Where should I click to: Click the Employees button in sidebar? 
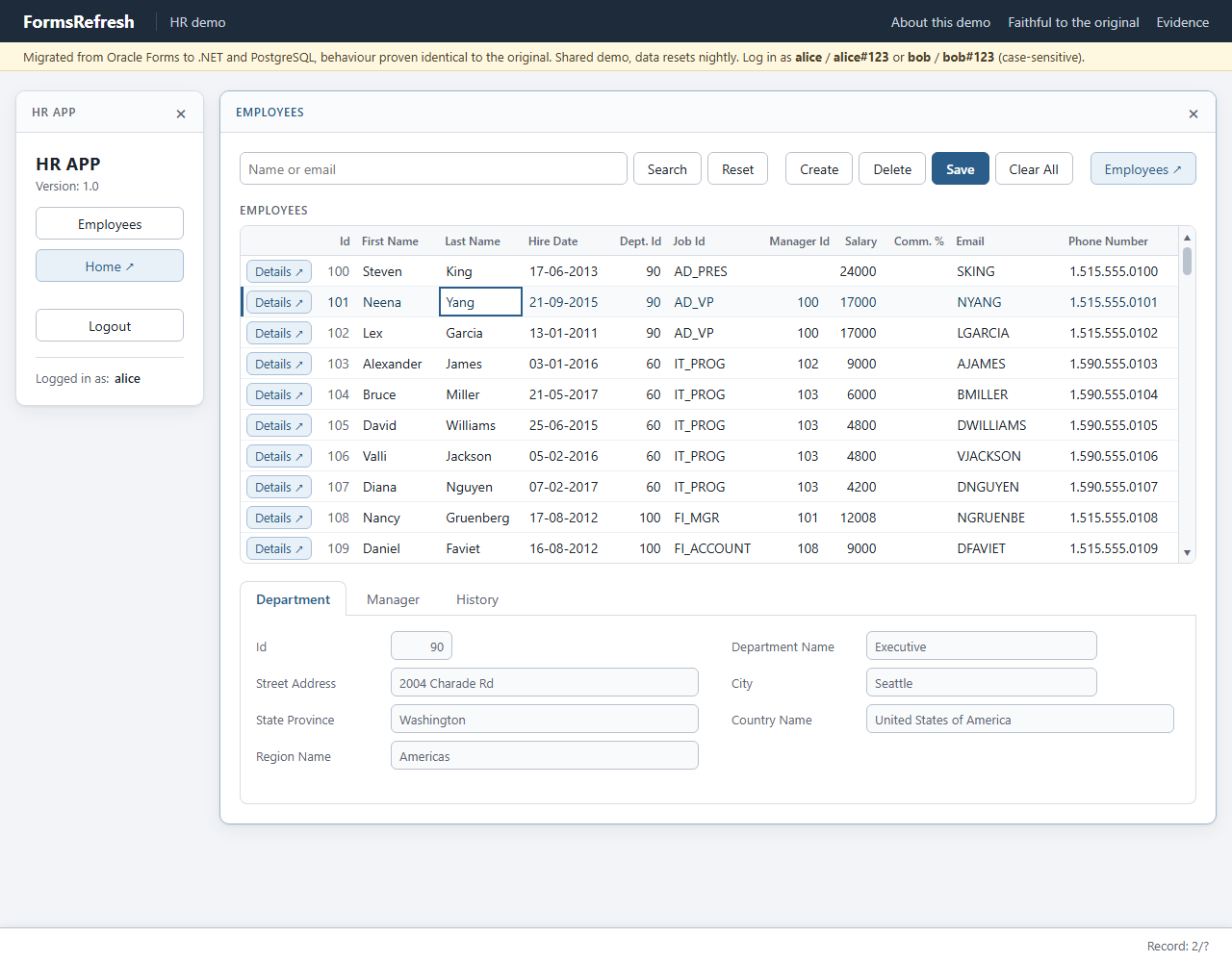tap(110, 223)
